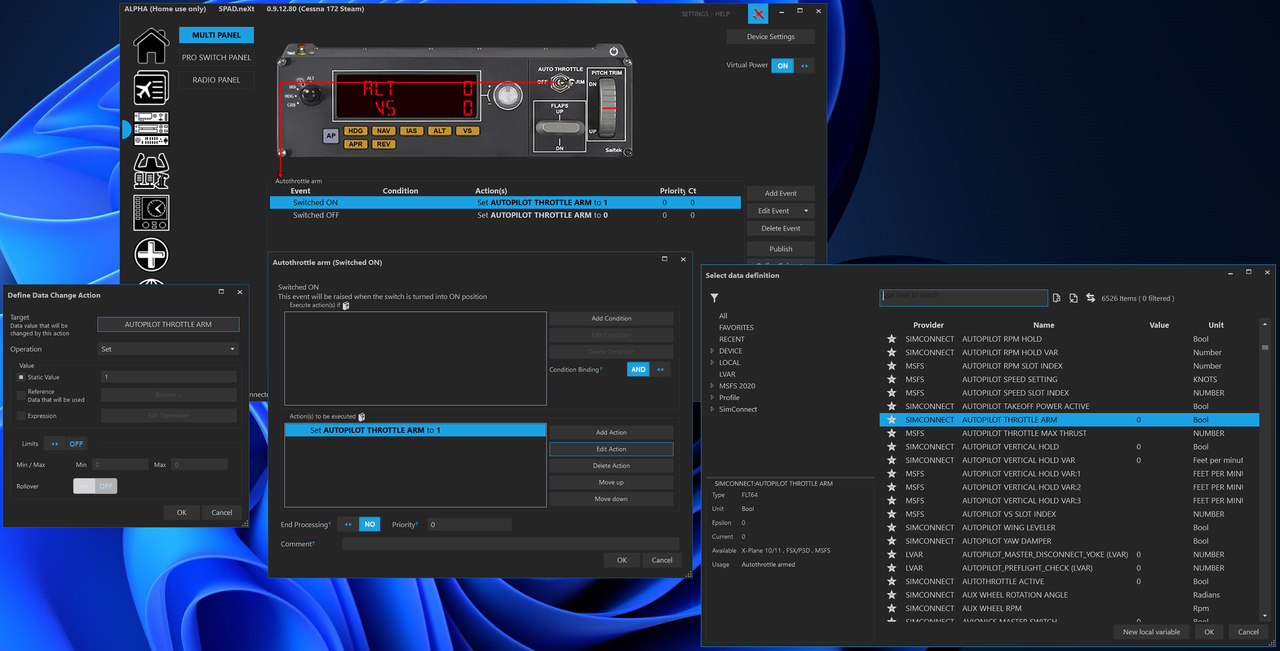Expand the Profile tree node
The image size is (1280, 651).
coord(712,398)
